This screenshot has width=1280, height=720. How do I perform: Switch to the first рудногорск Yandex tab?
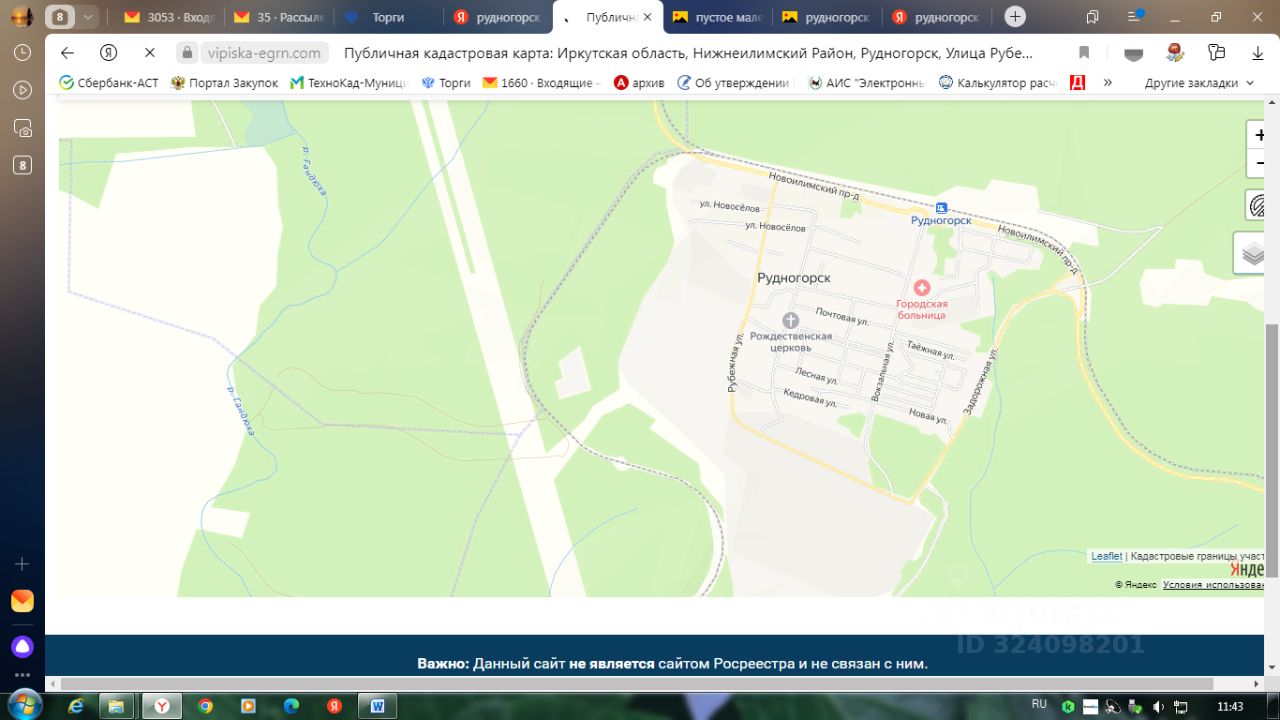(497, 18)
